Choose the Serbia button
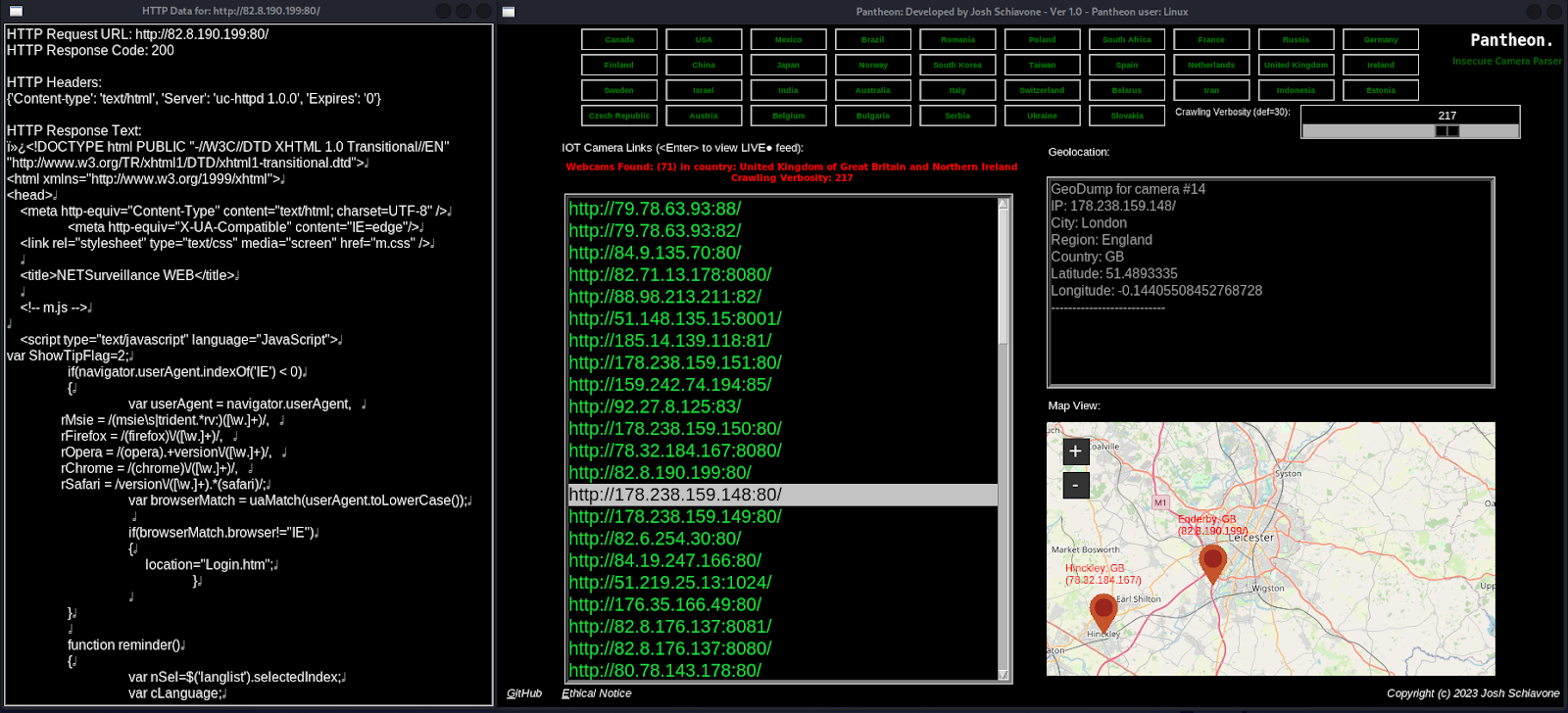 pyautogui.click(x=957, y=116)
